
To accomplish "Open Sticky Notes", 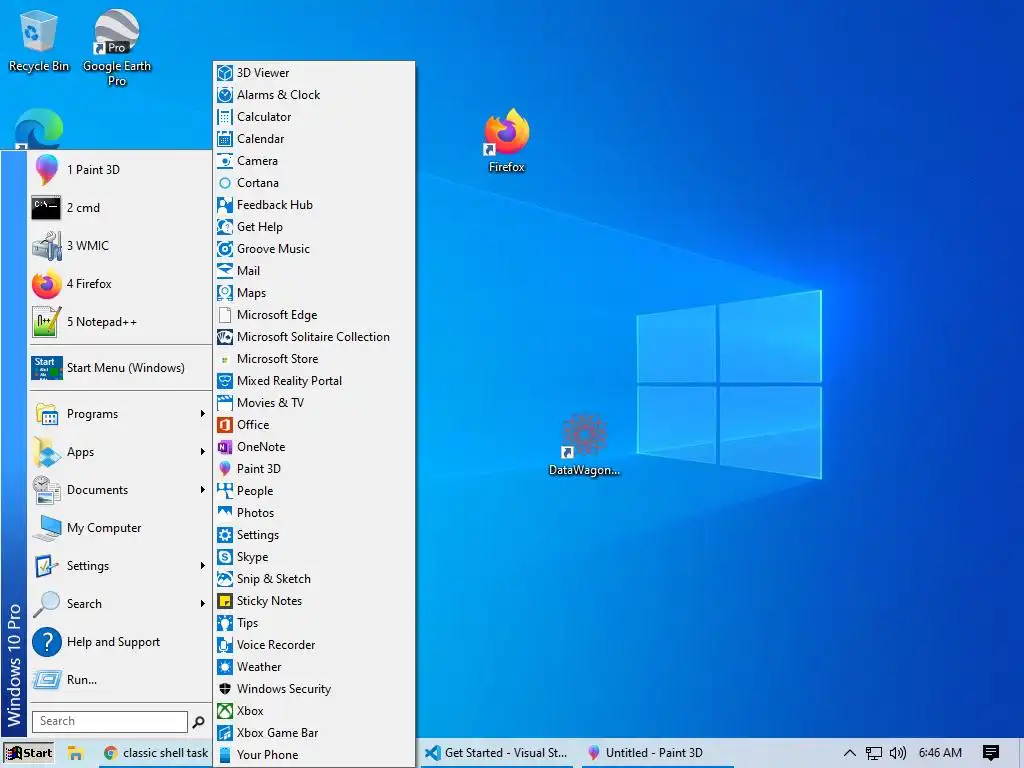I will (314, 601).
